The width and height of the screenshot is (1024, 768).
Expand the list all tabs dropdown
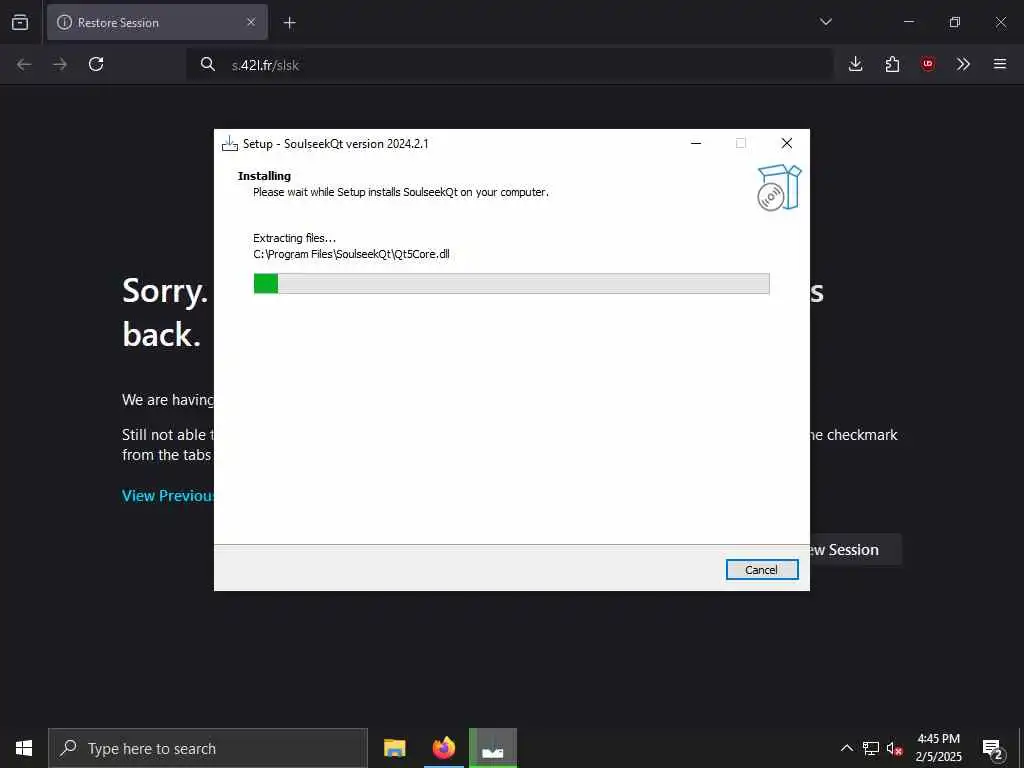coord(825,22)
